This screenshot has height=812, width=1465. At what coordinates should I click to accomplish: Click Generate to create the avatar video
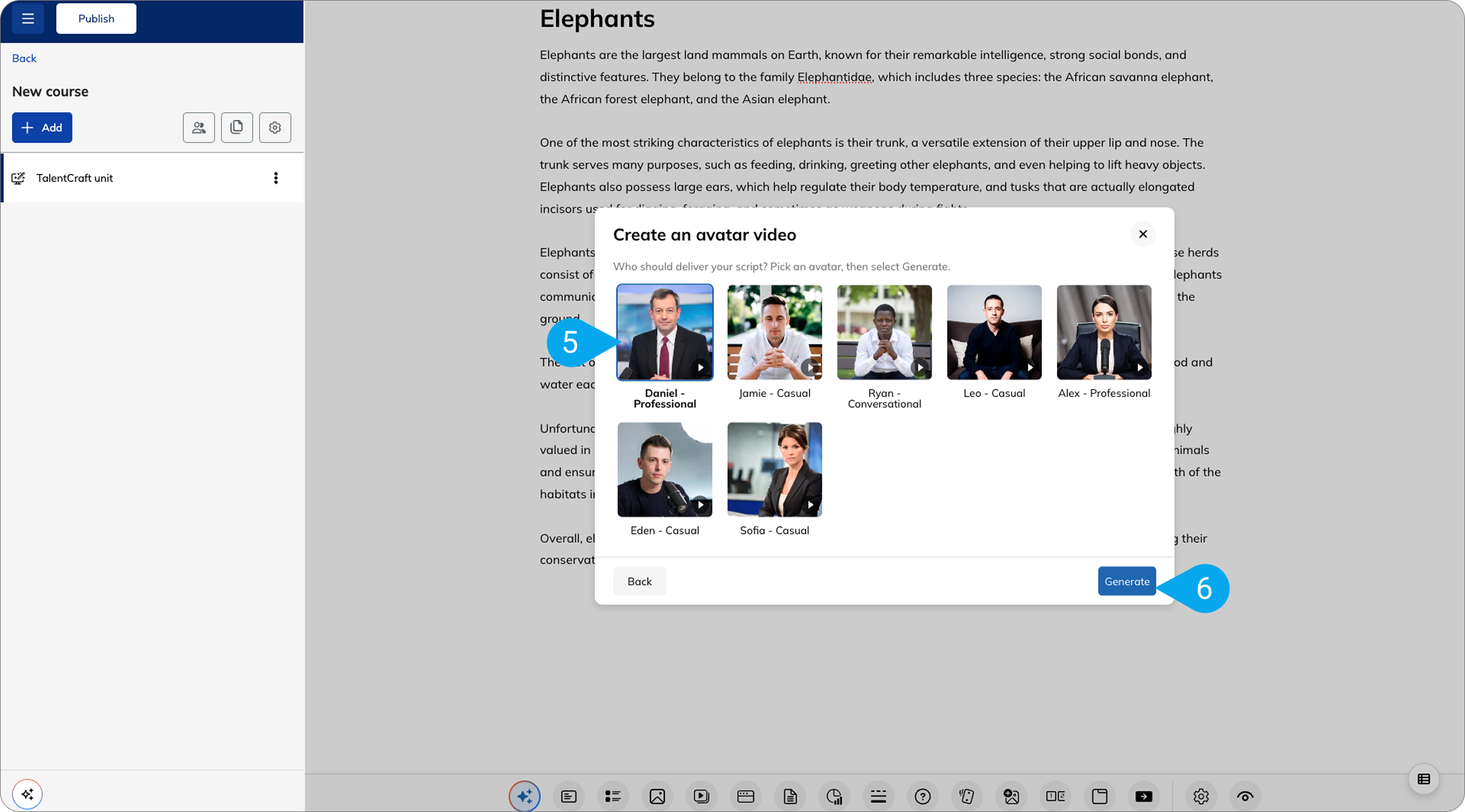[x=1127, y=582]
